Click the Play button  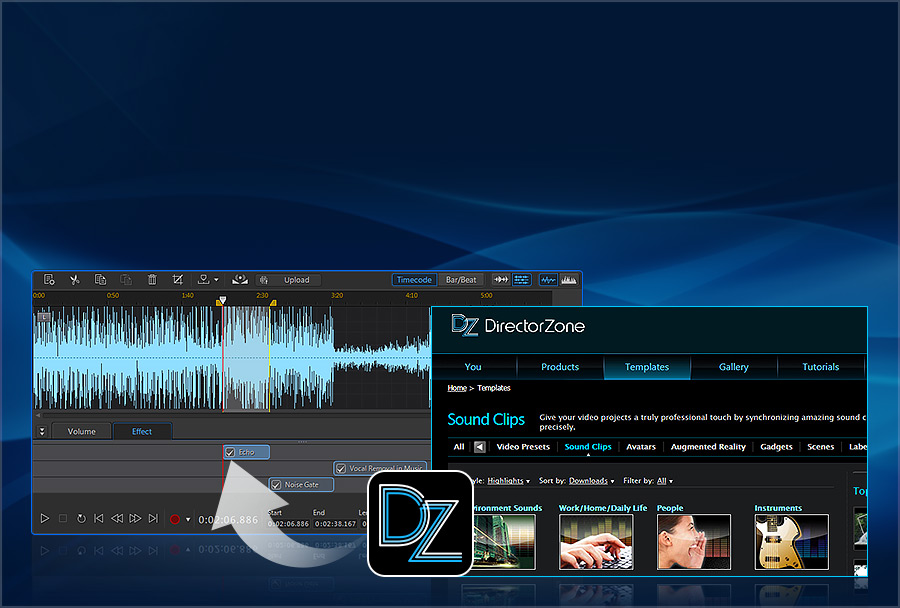click(x=45, y=518)
